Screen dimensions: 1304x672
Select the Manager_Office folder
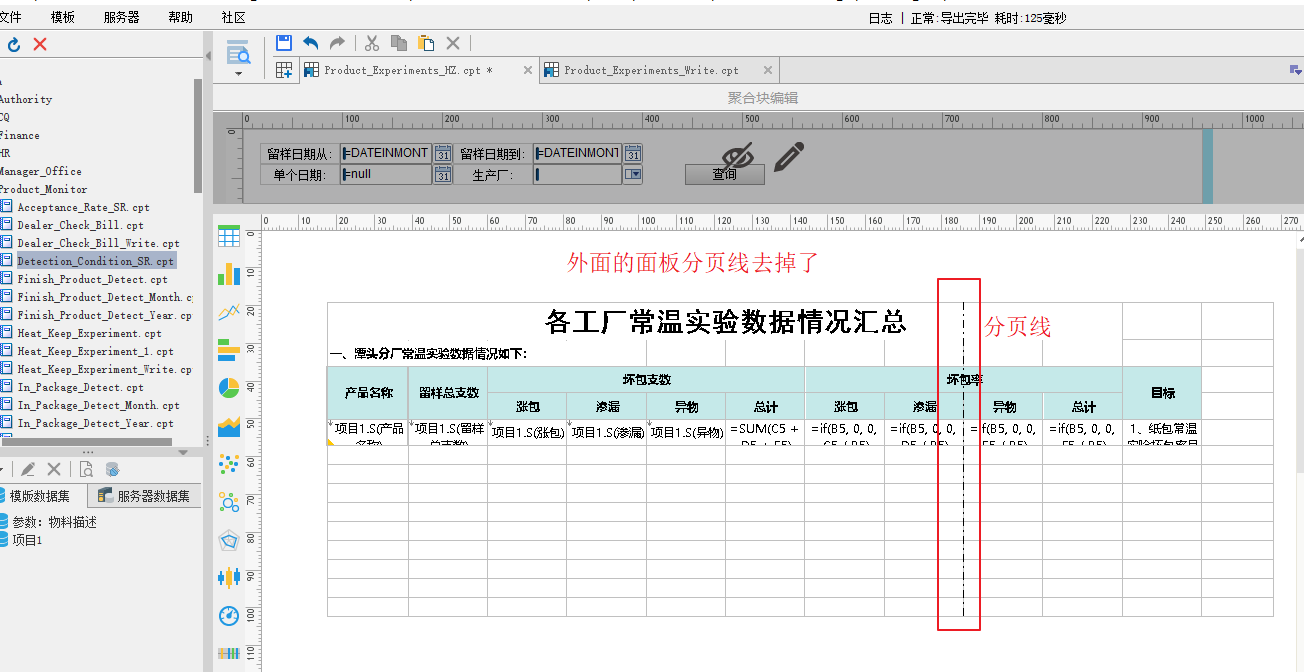[x=40, y=171]
